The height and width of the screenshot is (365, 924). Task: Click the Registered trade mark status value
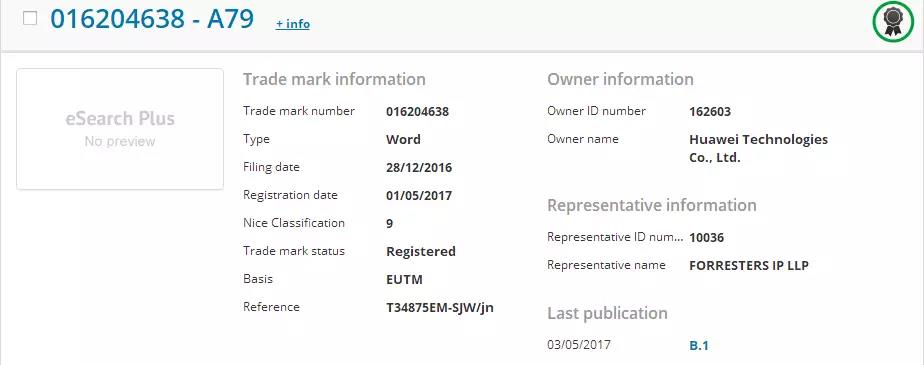click(421, 251)
